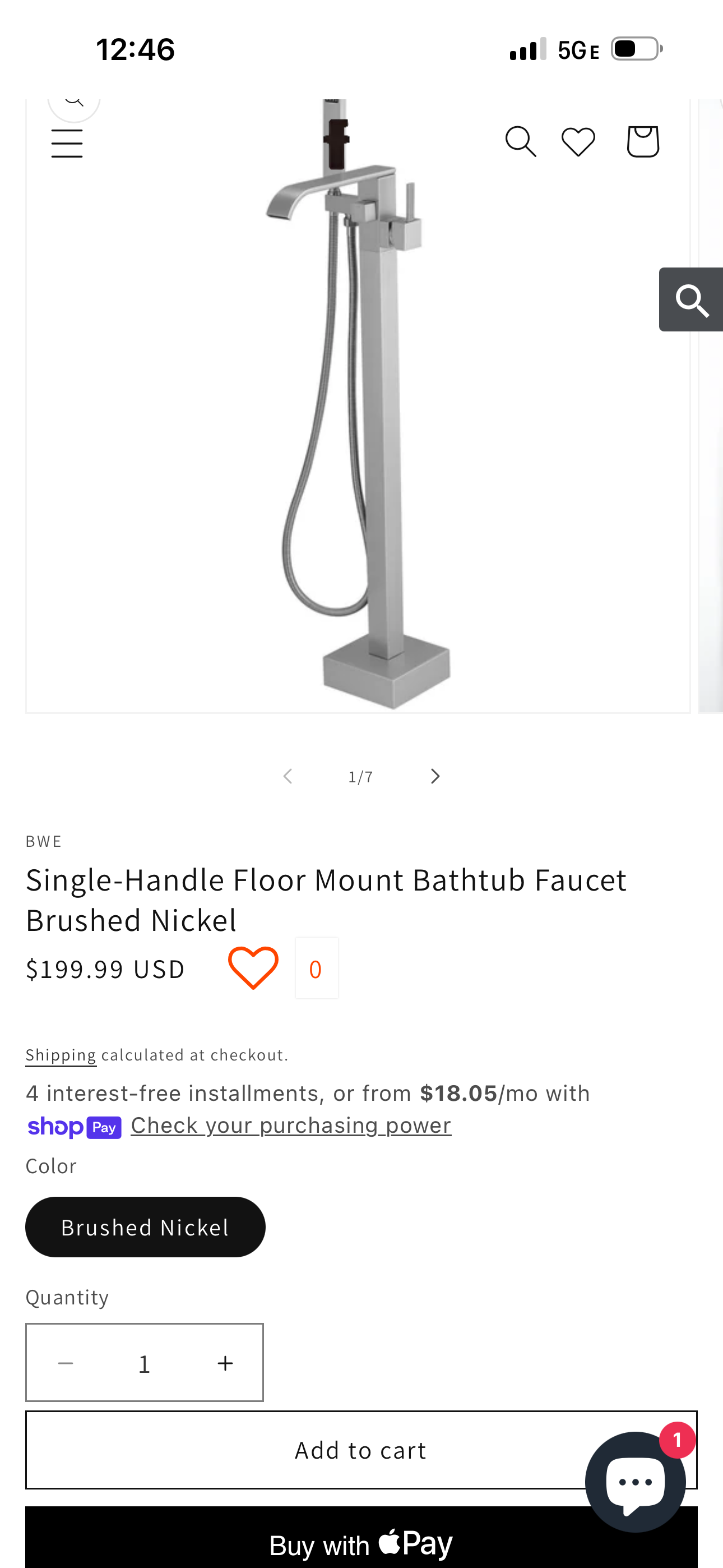
Task: Open the hamburger navigation menu
Action: [x=67, y=143]
